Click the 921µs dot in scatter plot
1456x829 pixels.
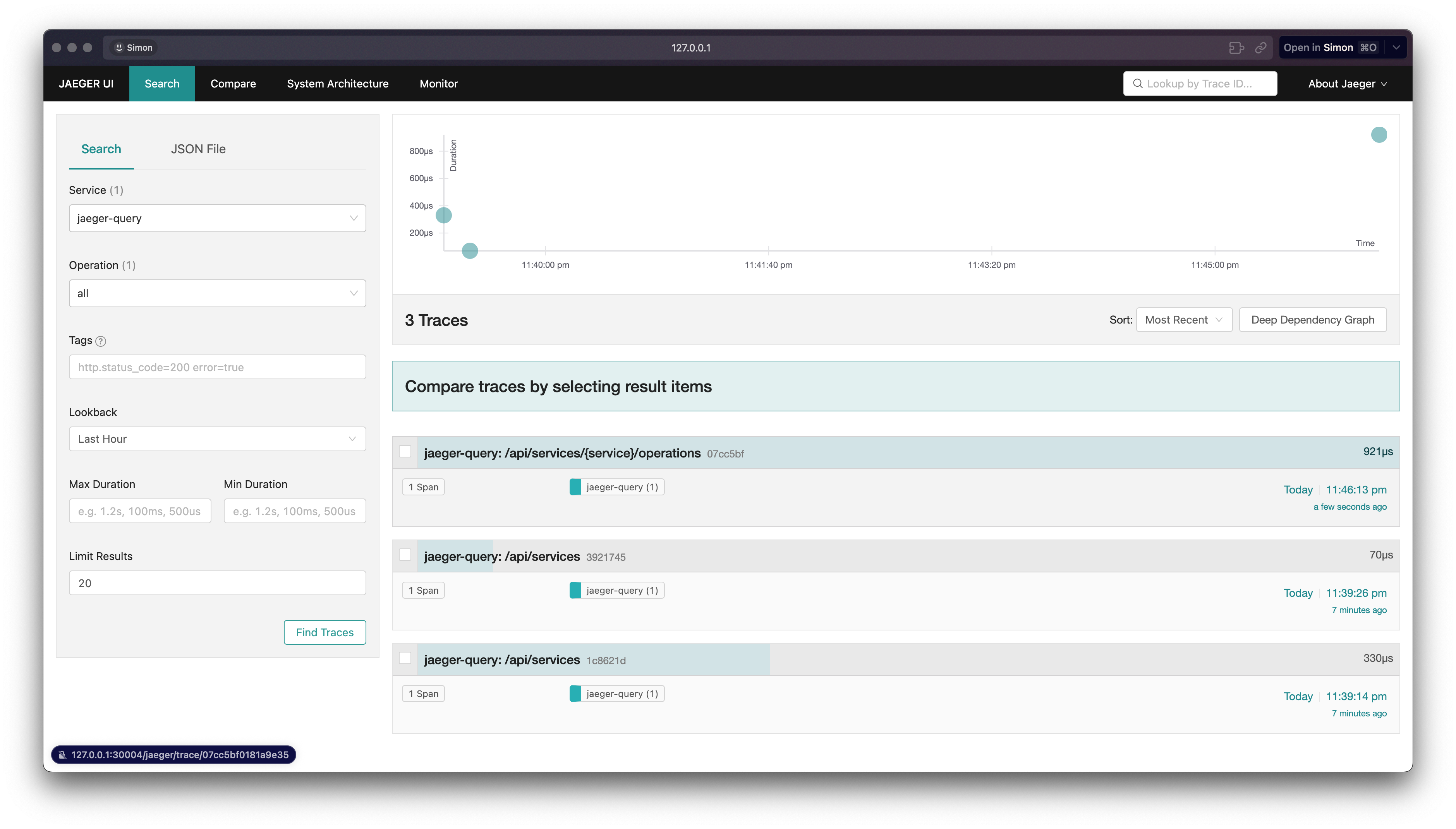[1379, 135]
